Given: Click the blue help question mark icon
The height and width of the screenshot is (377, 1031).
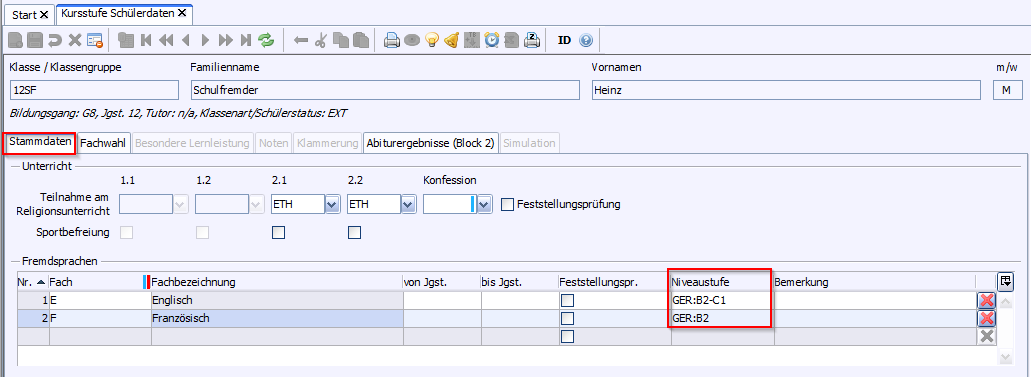Looking at the screenshot, I should [x=586, y=40].
